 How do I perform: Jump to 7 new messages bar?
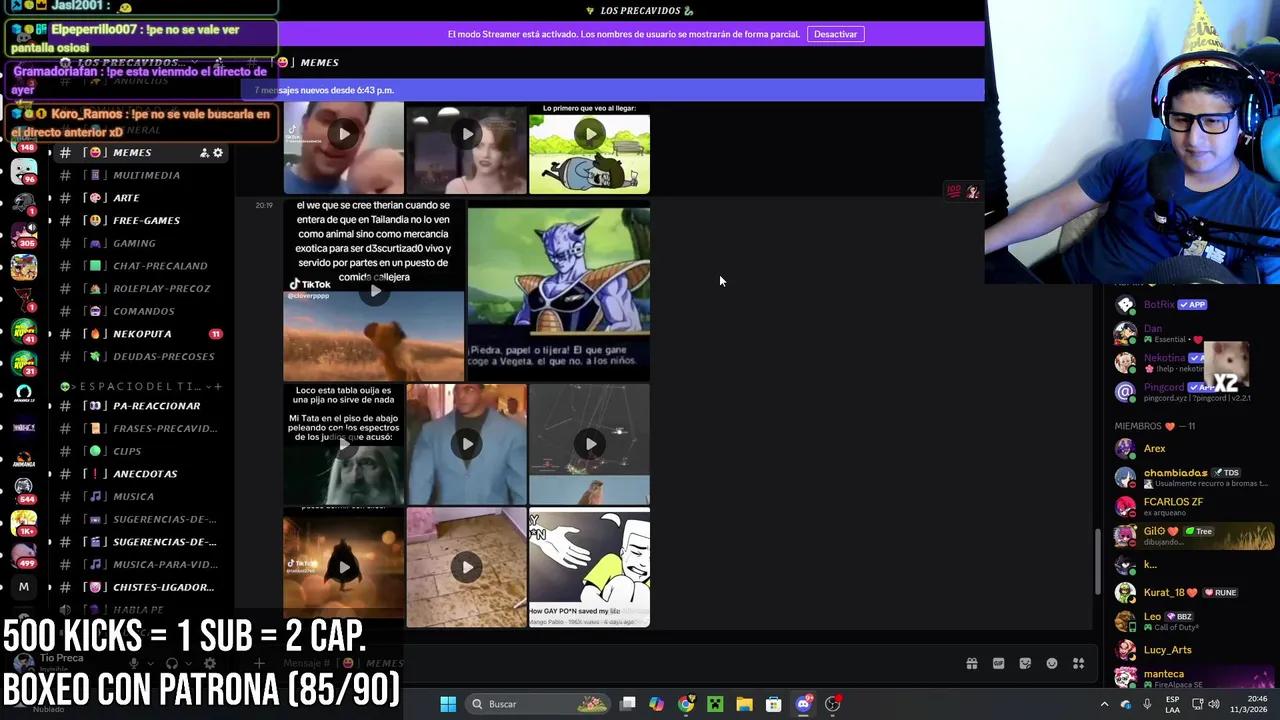pos(614,90)
